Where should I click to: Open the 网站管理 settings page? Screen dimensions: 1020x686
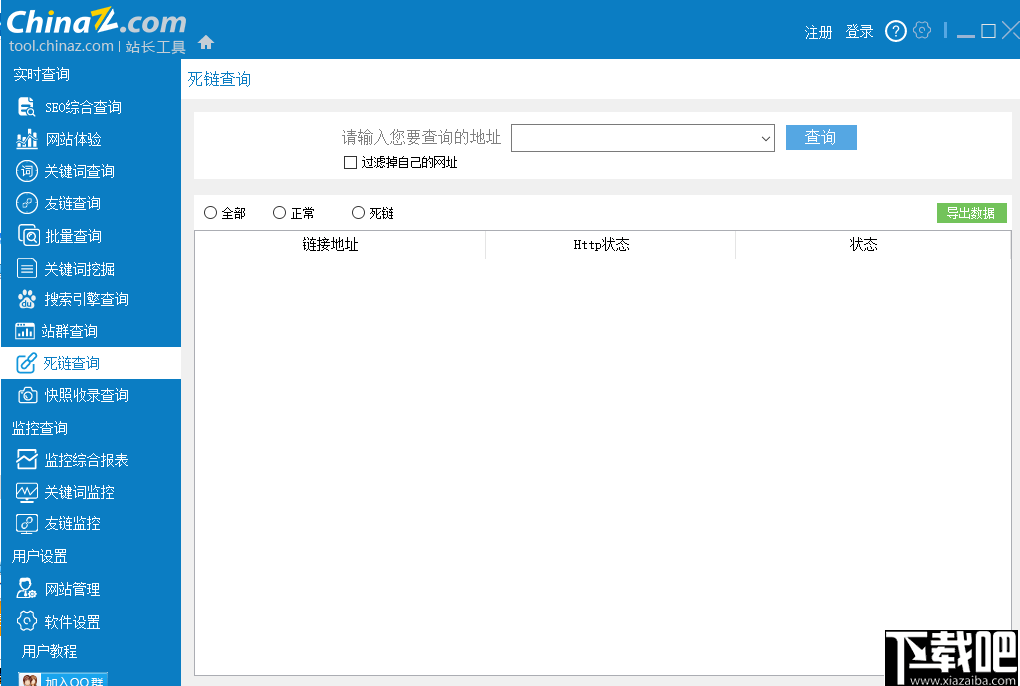click(69, 588)
